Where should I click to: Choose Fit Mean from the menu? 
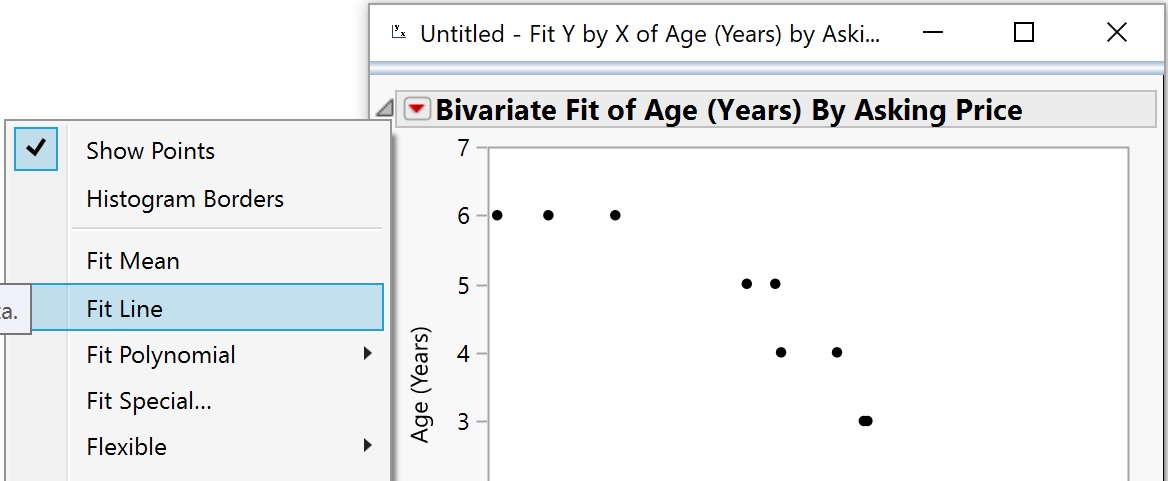[133, 261]
